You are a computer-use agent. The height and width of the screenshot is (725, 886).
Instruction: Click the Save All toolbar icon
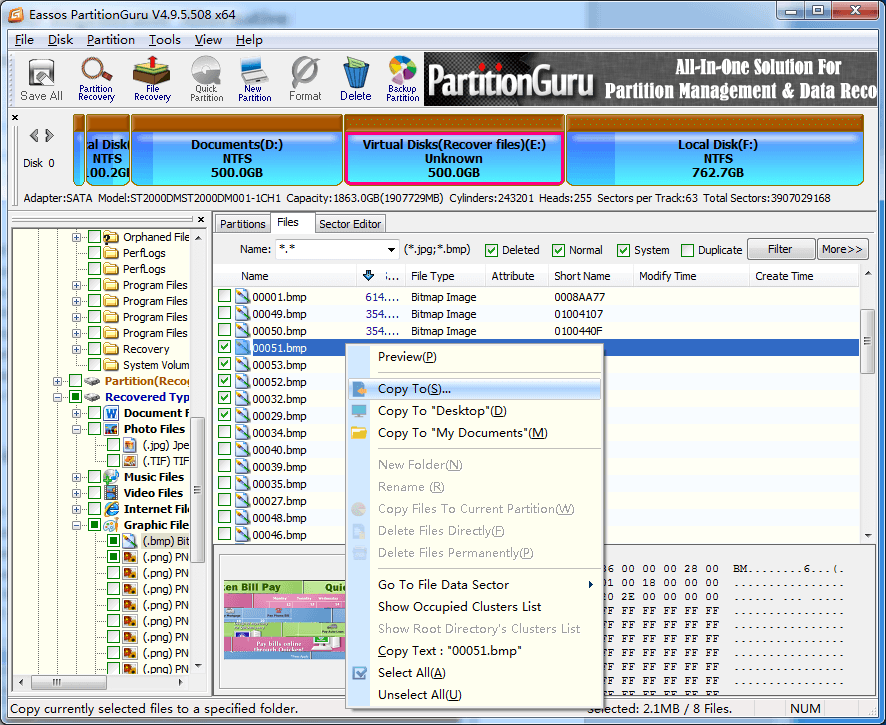41,80
